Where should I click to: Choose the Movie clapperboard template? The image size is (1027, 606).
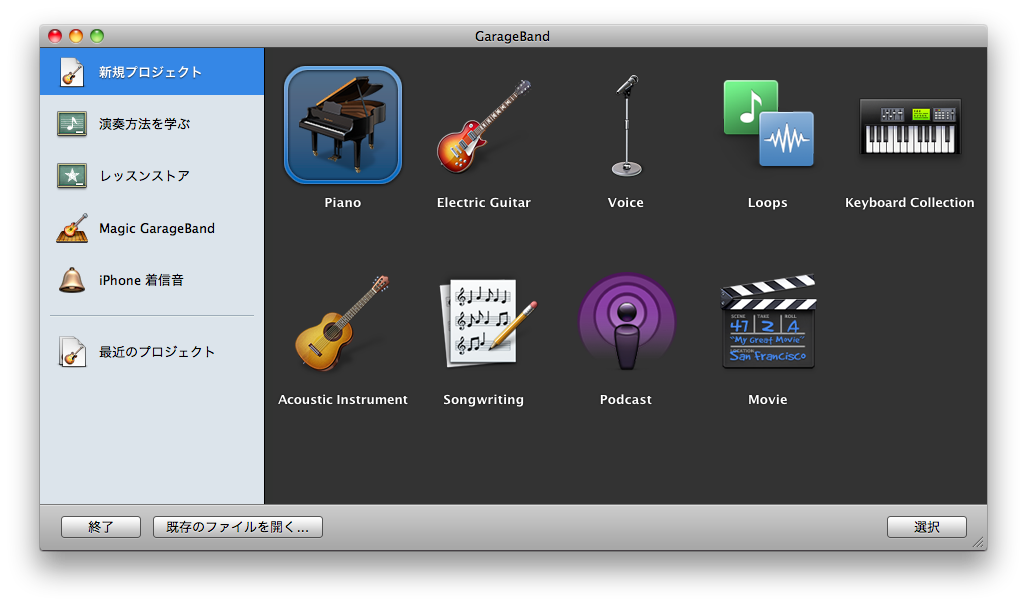pos(768,321)
